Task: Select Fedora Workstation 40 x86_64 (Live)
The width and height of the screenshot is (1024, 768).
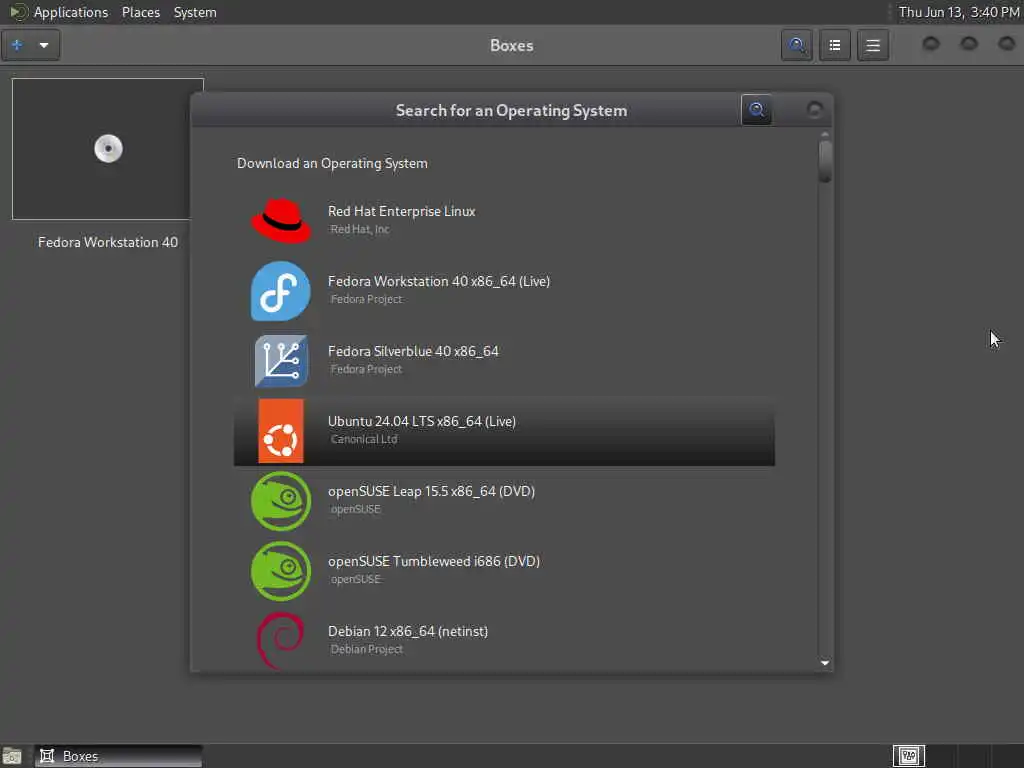Action: [504, 291]
